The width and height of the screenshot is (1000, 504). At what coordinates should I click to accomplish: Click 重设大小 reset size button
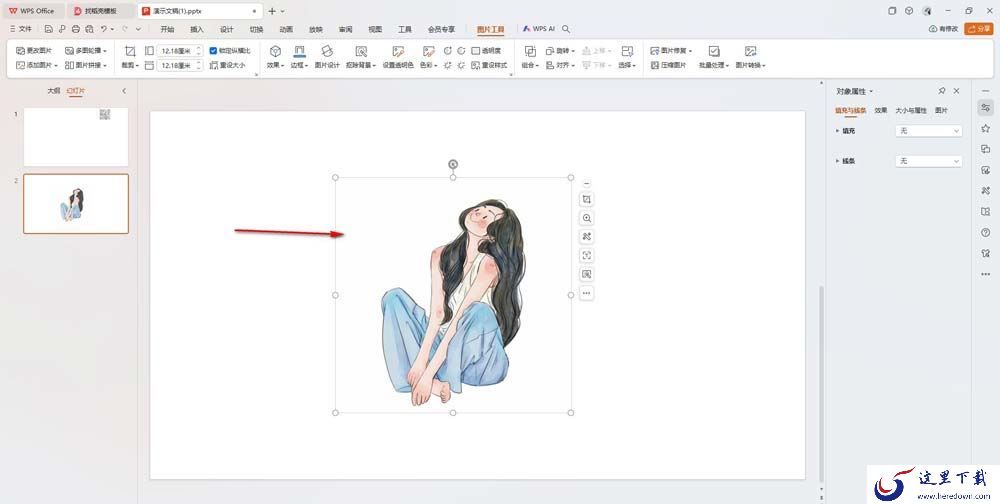tap(228, 65)
